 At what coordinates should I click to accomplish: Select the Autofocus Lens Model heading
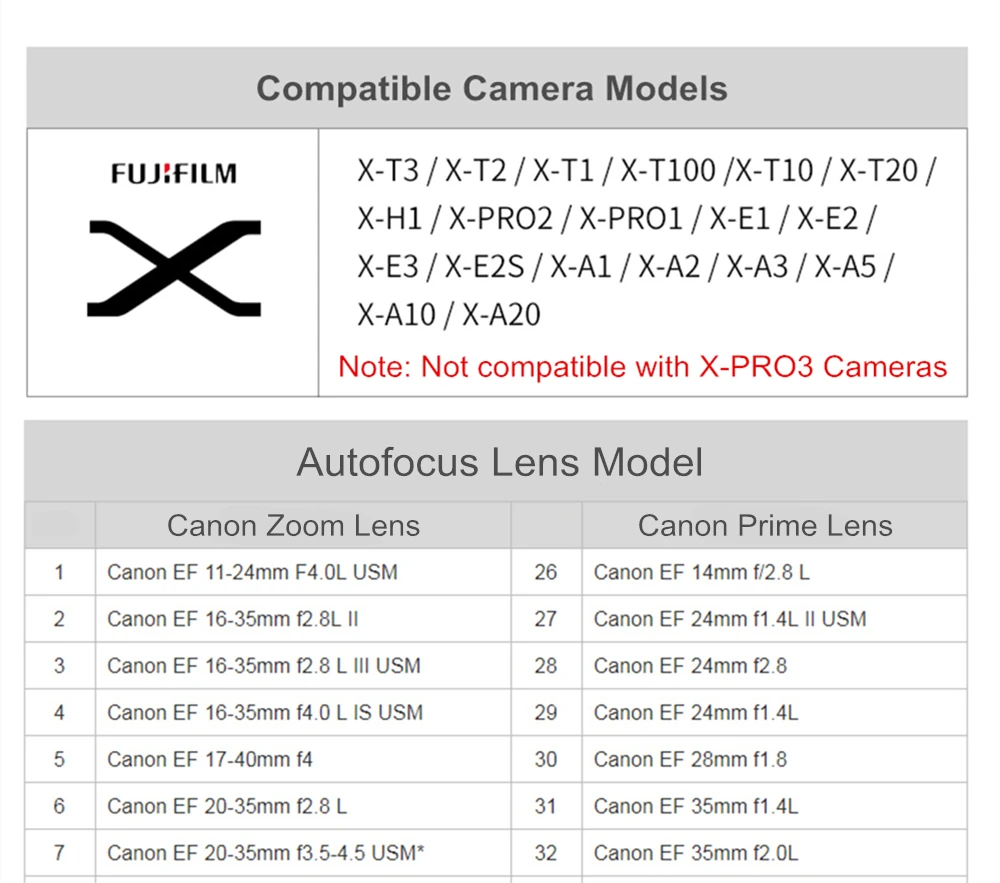pyautogui.click(x=499, y=462)
